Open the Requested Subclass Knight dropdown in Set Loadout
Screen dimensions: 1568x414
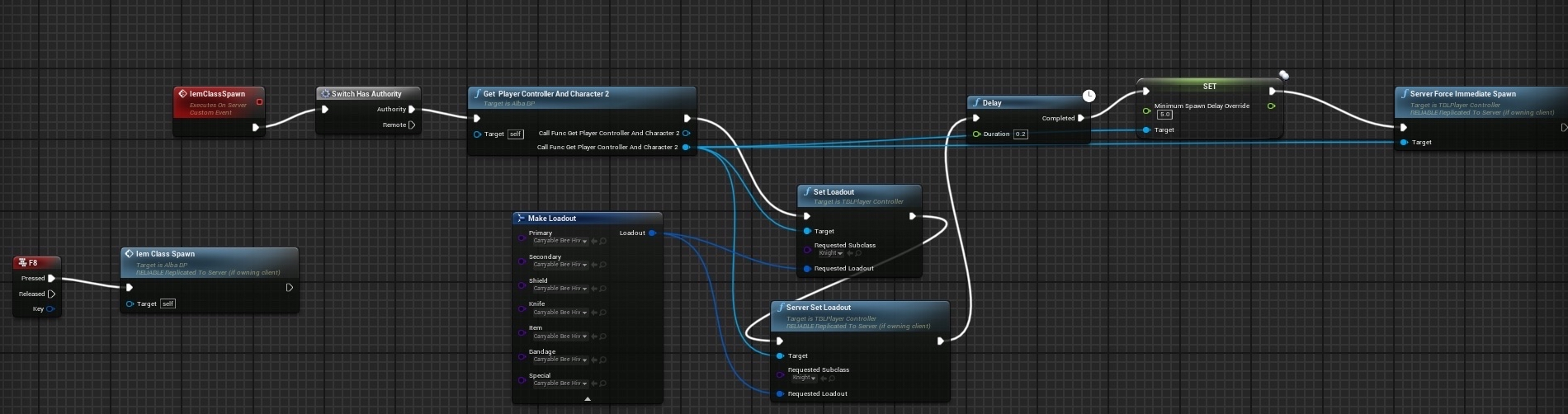(x=831, y=253)
